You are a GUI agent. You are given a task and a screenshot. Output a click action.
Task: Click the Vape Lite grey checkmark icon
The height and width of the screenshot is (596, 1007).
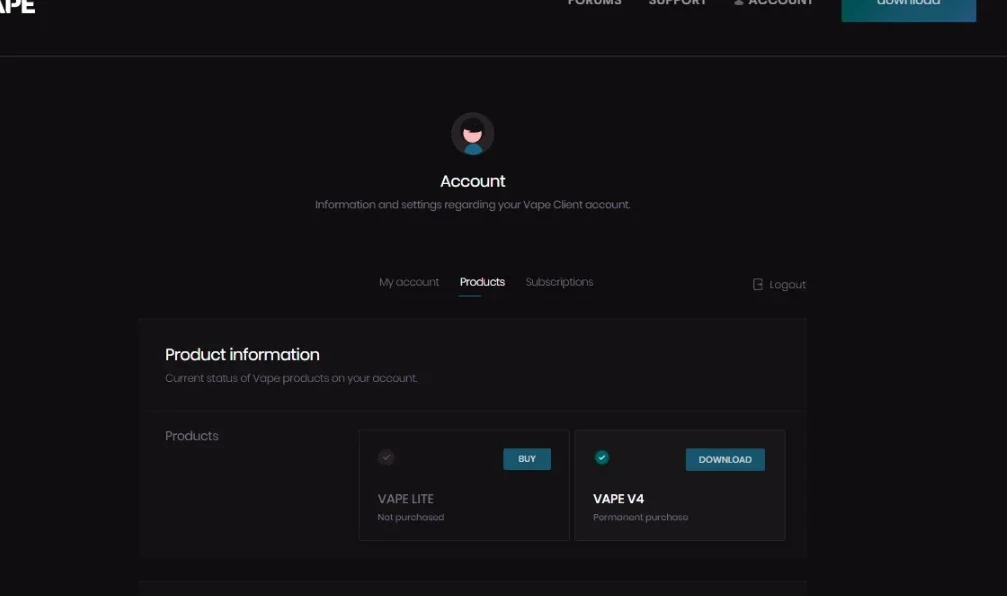click(386, 457)
